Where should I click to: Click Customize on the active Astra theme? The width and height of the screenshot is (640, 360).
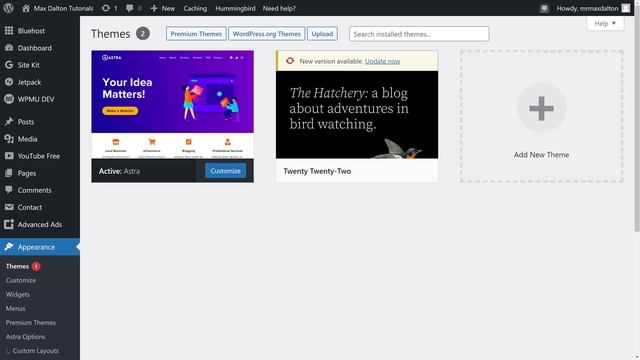pyautogui.click(x=225, y=171)
